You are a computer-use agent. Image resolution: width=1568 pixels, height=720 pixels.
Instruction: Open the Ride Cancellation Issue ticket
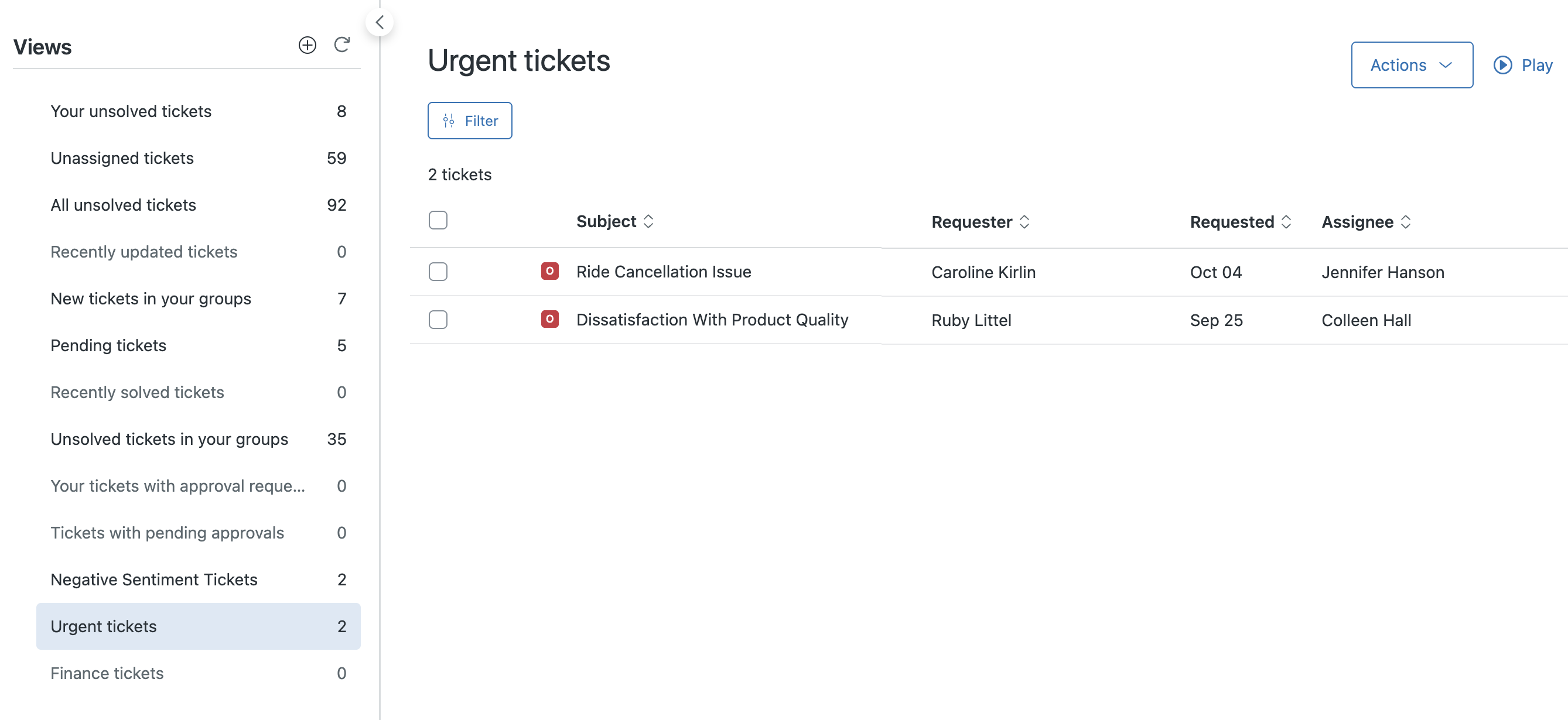pyautogui.click(x=663, y=272)
